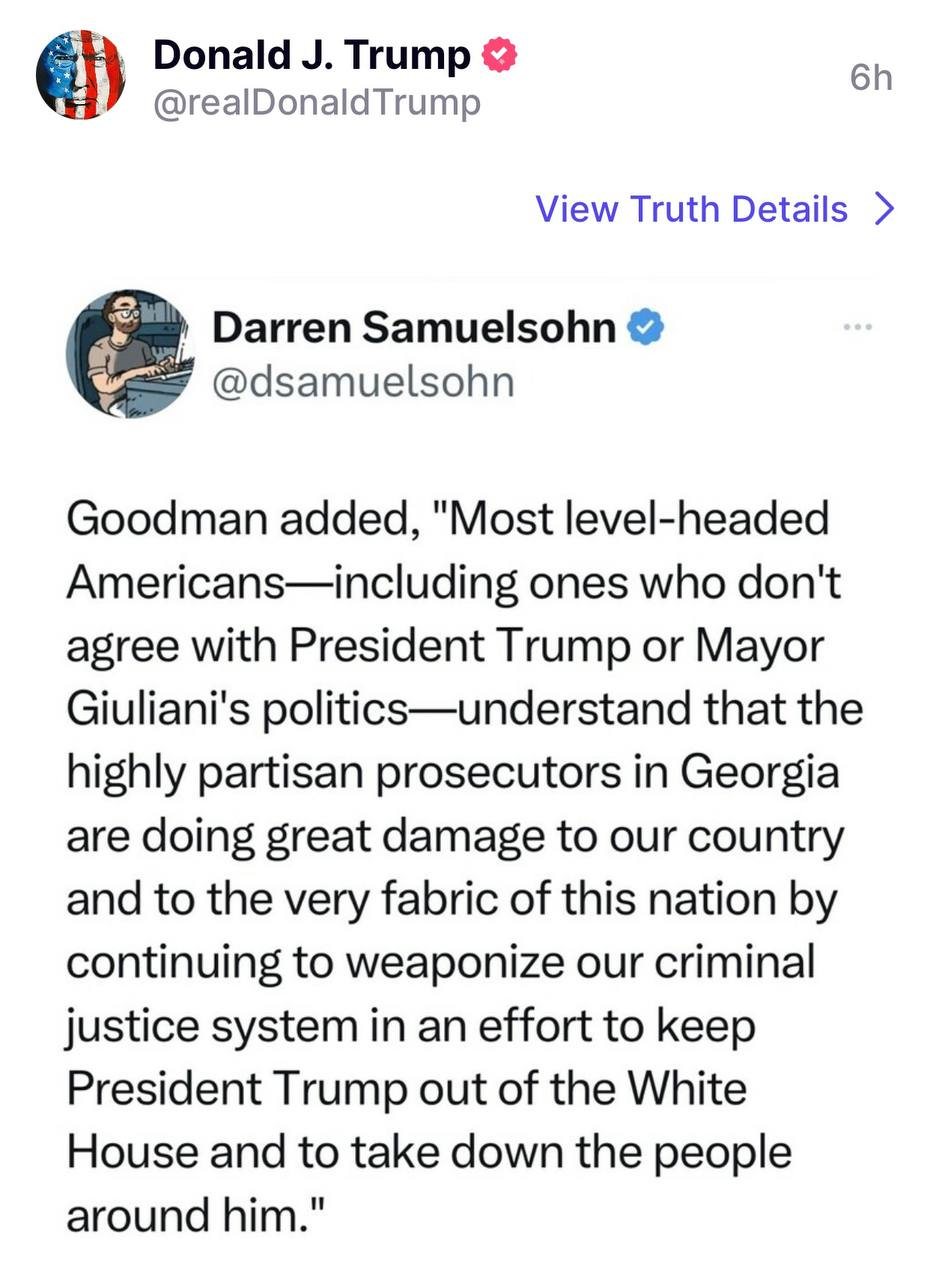
Task: Click blue verified checkmark beside Darren Samuelsohn
Action: coord(646,327)
